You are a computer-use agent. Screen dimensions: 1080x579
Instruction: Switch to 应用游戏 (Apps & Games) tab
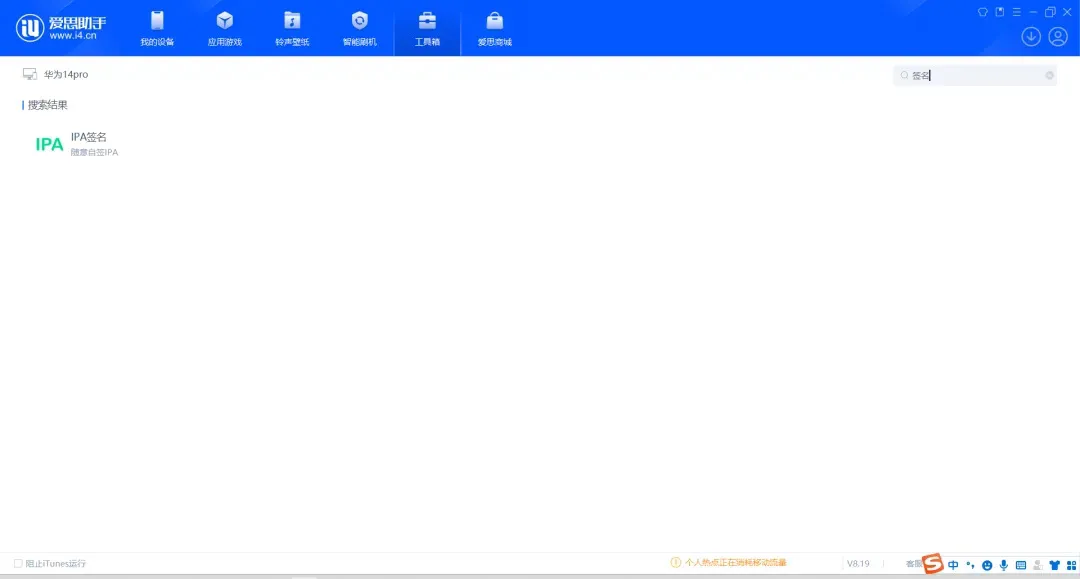click(x=224, y=29)
